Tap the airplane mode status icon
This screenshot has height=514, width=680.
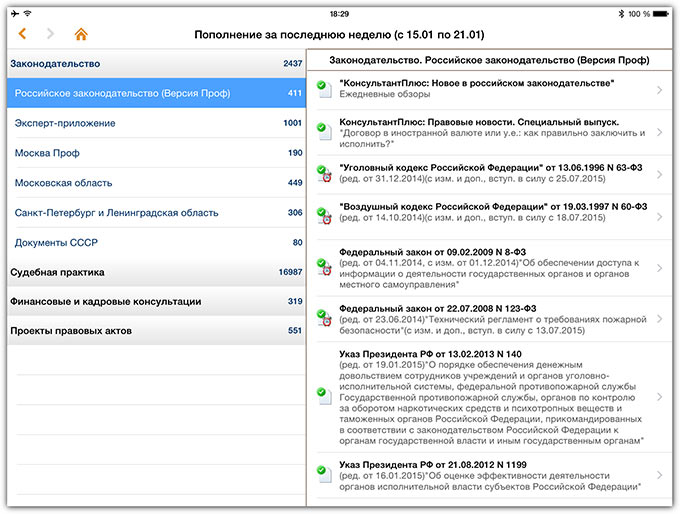[x=15, y=14]
